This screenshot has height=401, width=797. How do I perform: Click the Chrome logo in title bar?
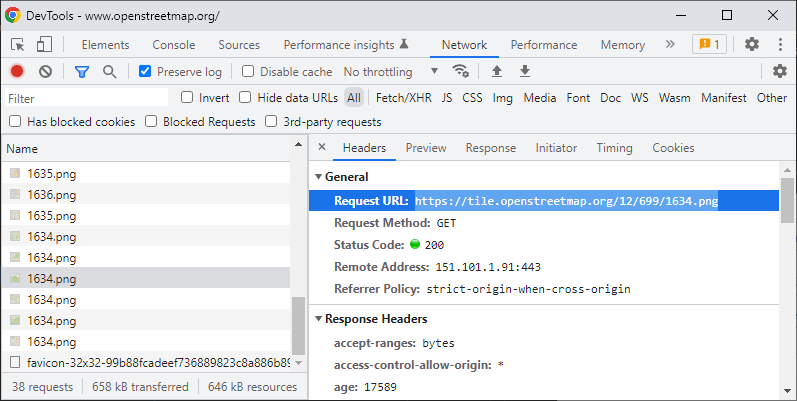click(13, 15)
